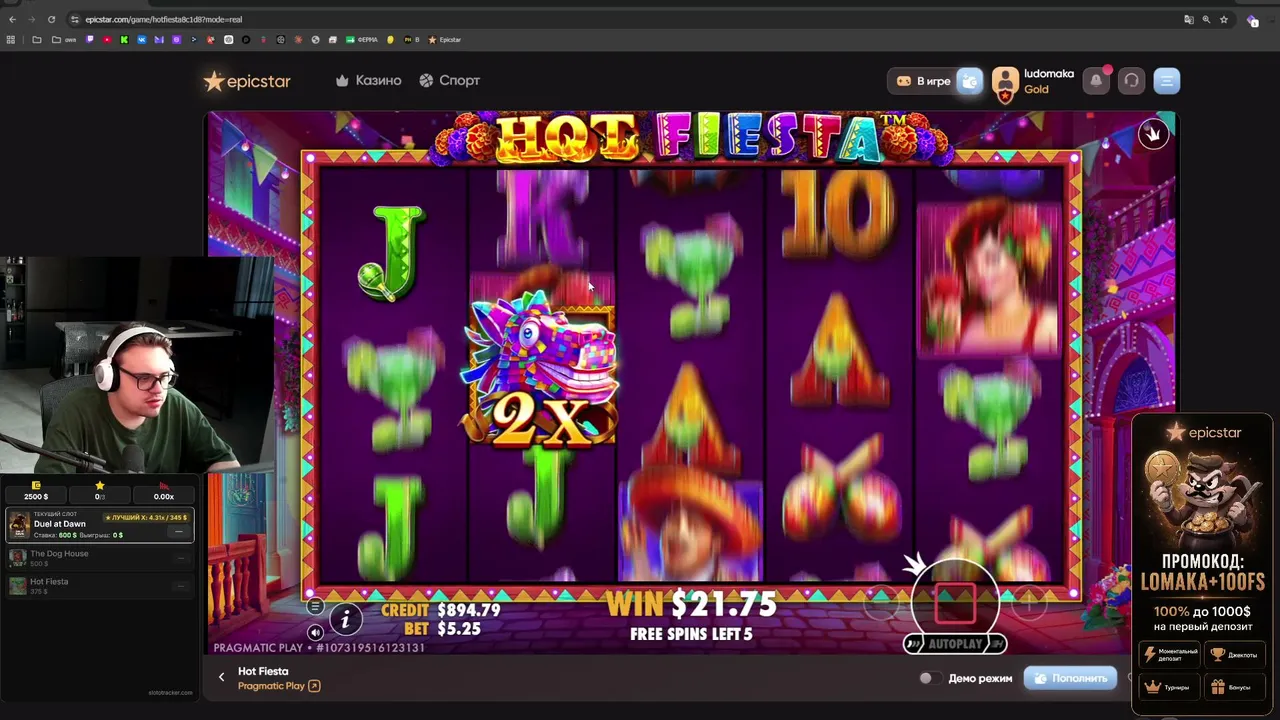Click the 2x piñata wild symbol
The height and width of the screenshot is (720, 1280).
point(542,368)
